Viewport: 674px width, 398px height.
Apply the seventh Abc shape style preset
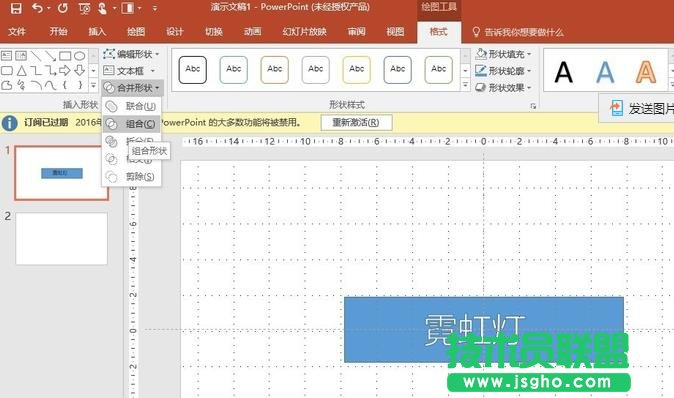438,69
